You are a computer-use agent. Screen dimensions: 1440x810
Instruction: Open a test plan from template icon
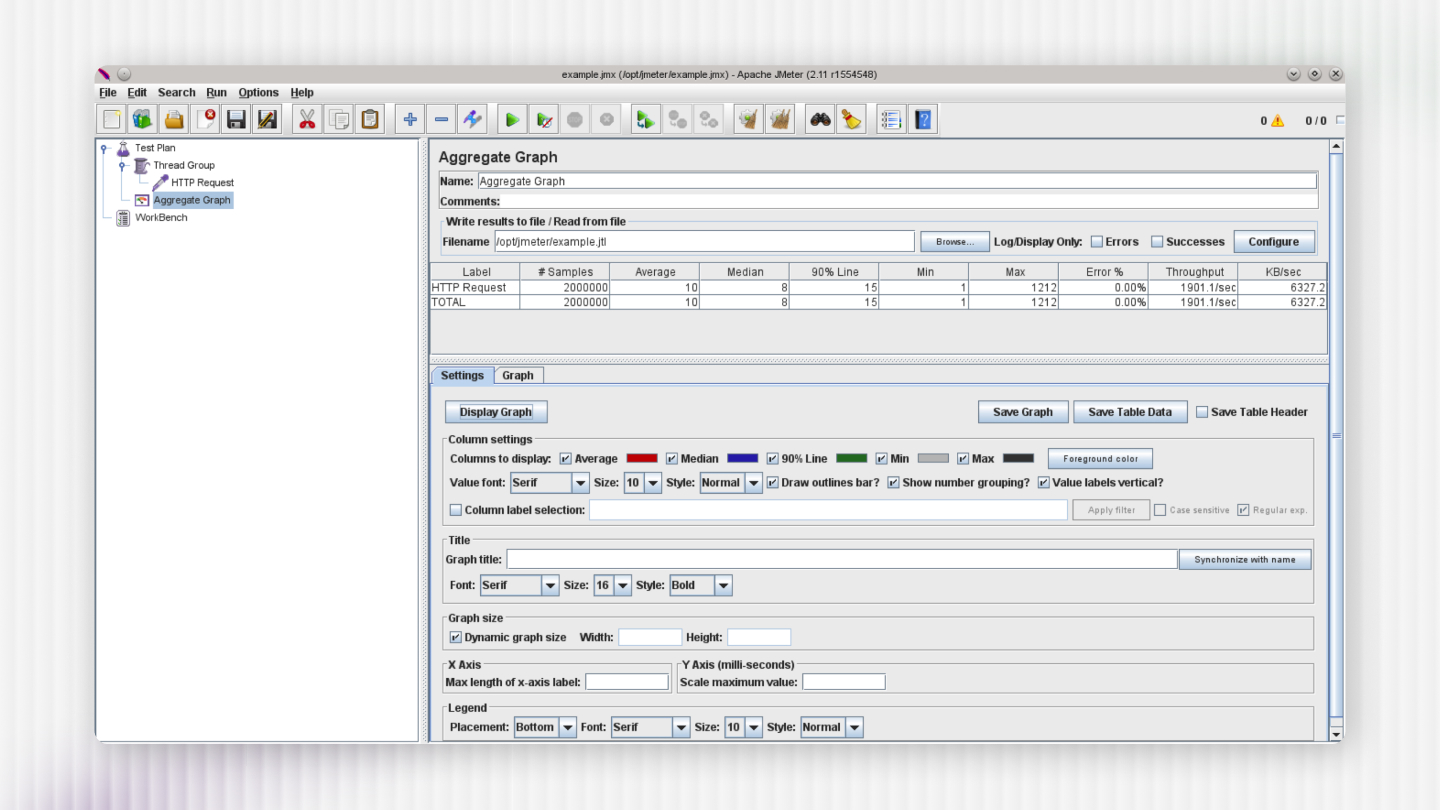click(x=142, y=118)
